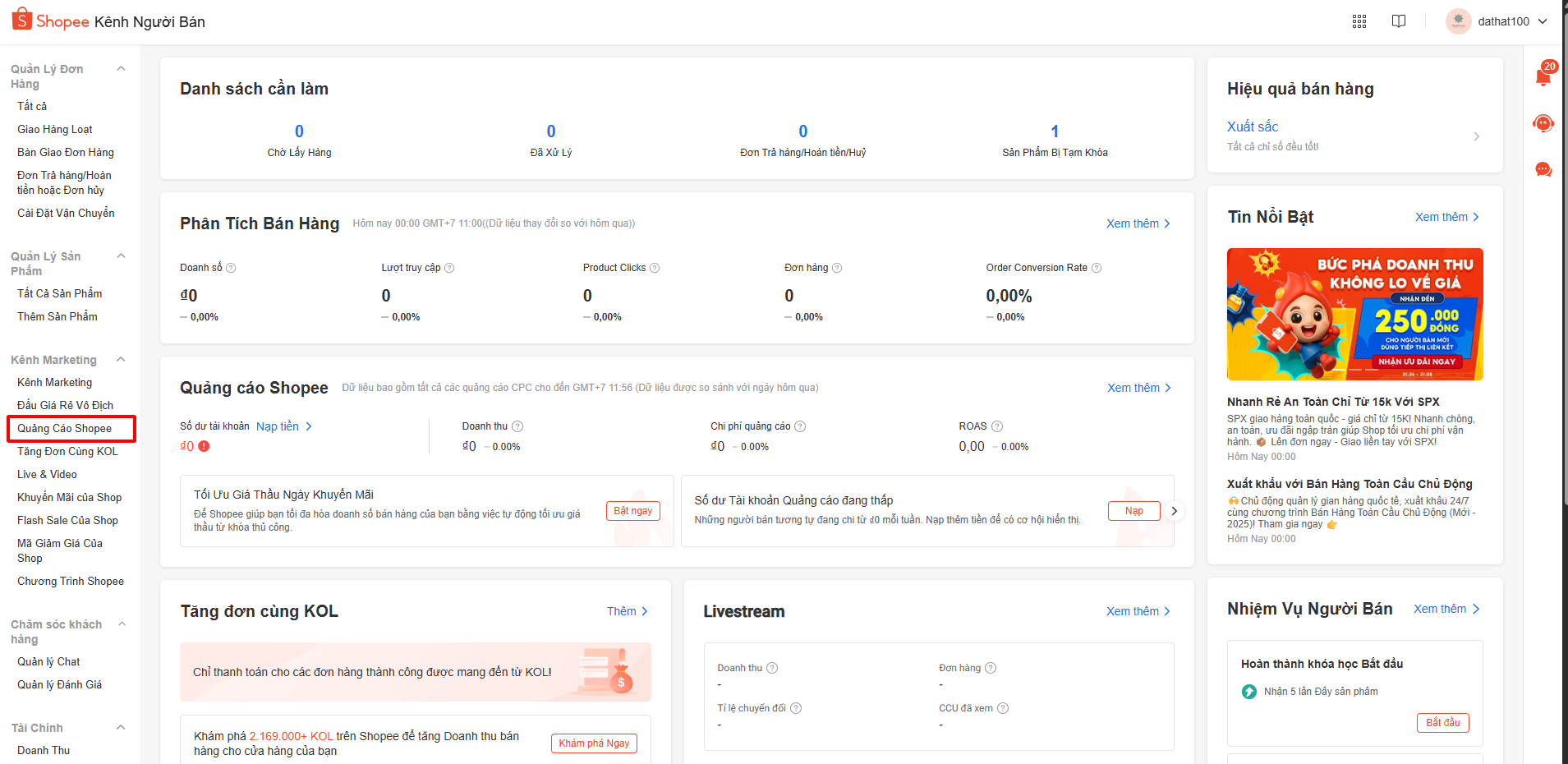The height and width of the screenshot is (764, 1568).
Task: Open the 250.000 đồng promotional banner
Action: 1354,314
